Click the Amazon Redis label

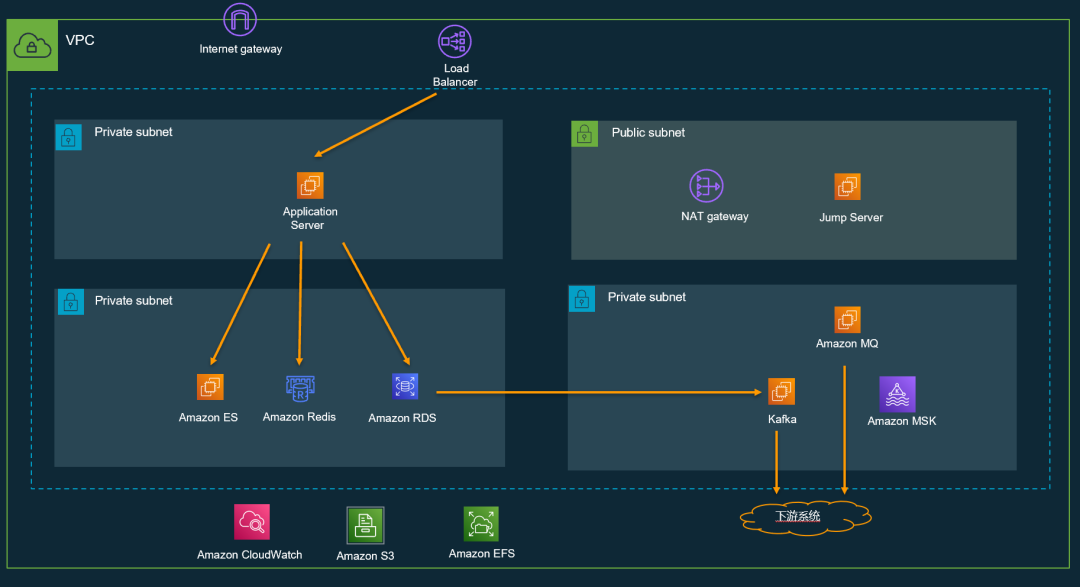299,417
